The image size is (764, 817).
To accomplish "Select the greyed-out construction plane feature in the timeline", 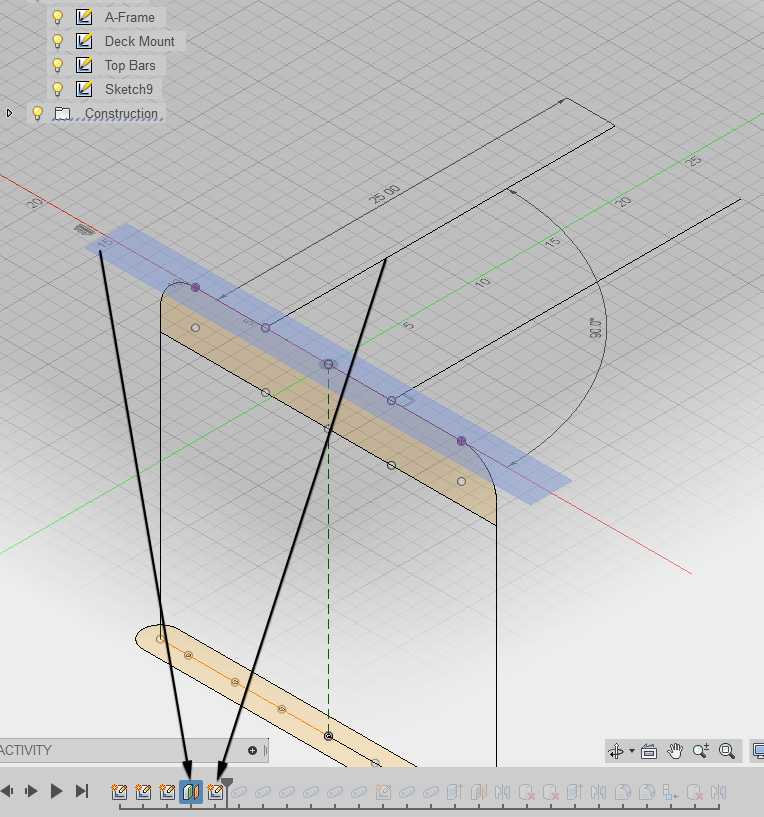I will click(479, 792).
